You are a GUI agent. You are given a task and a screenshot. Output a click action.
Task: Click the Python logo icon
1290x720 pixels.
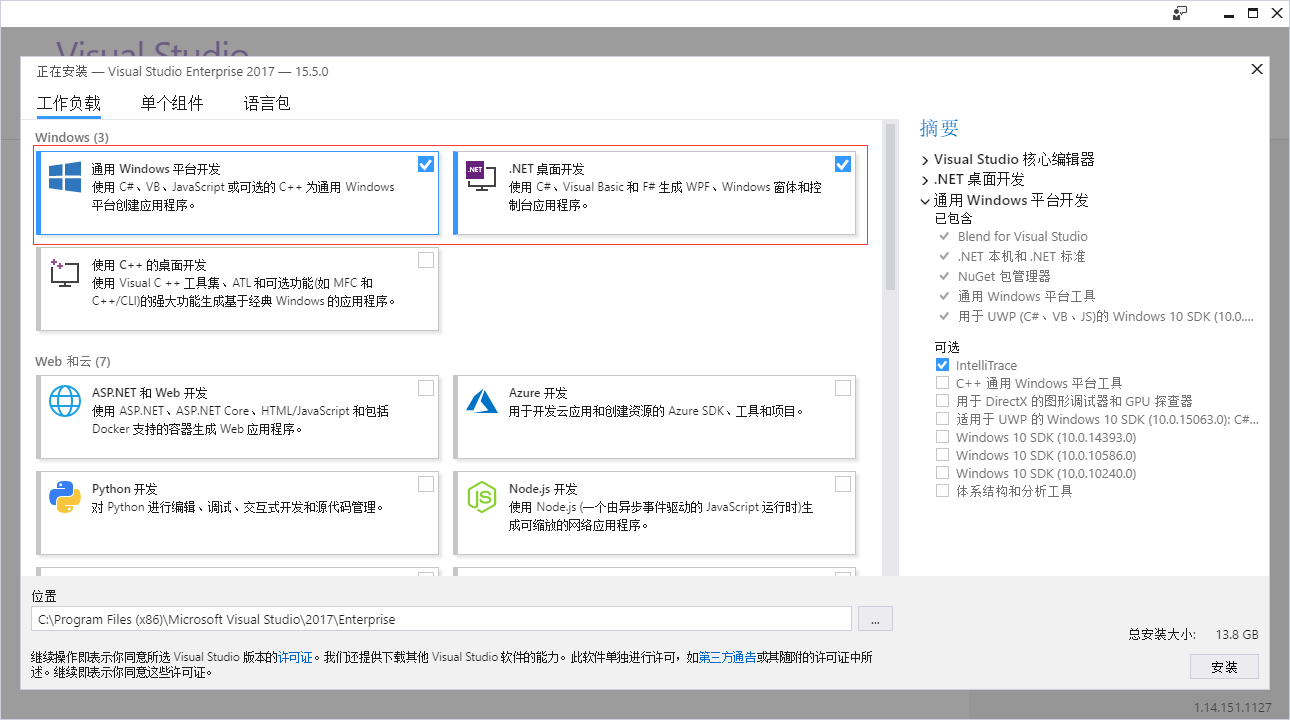pos(65,497)
